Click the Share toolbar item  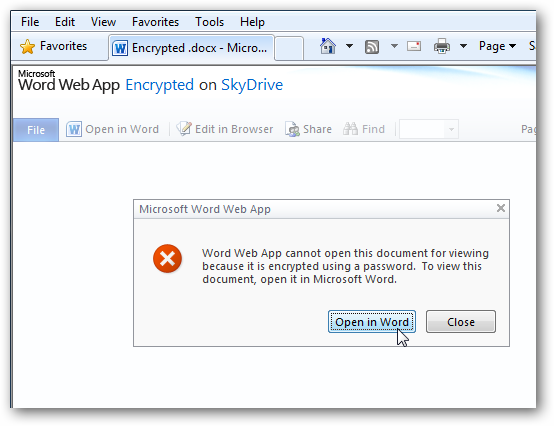click(308, 129)
